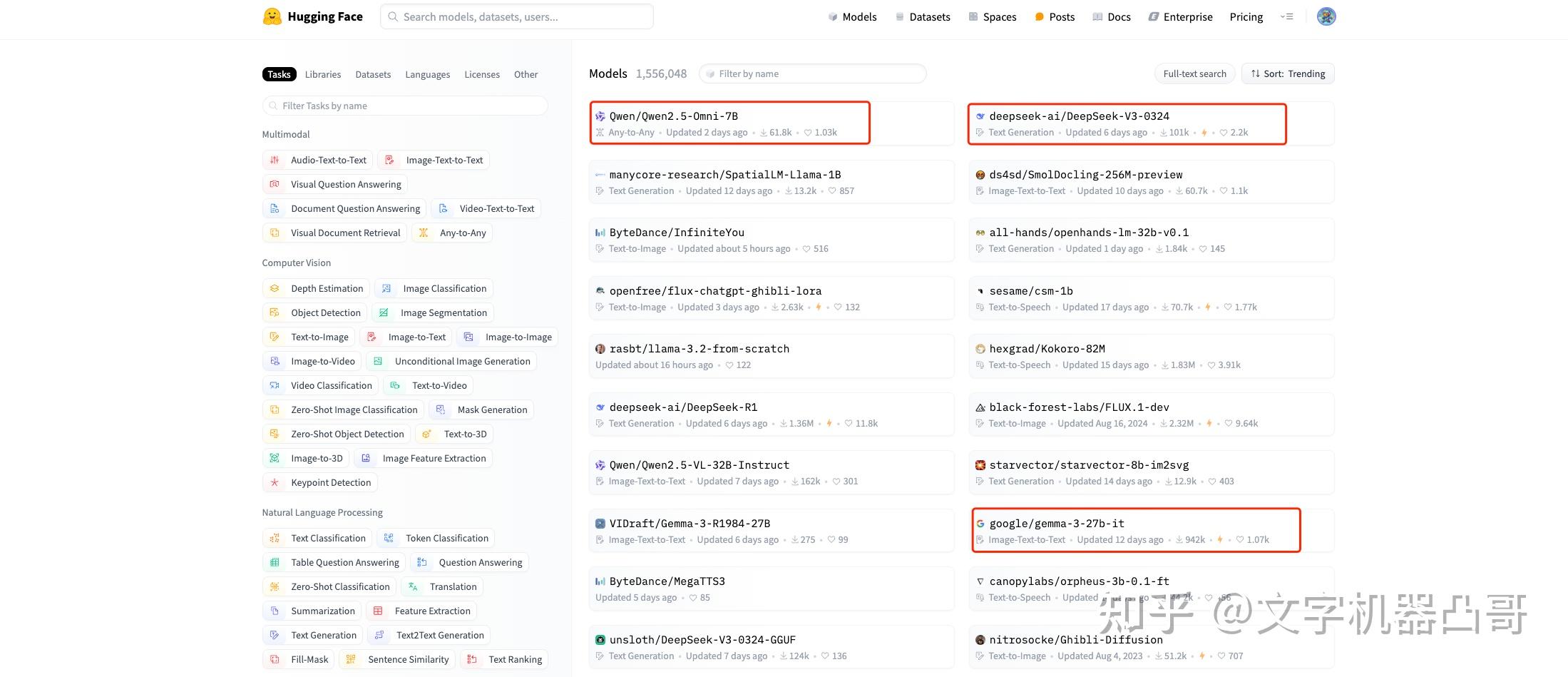Click the Hugging Face emoji logo
Viewport: 1568px width, 677px height.
tap(272, 16)
